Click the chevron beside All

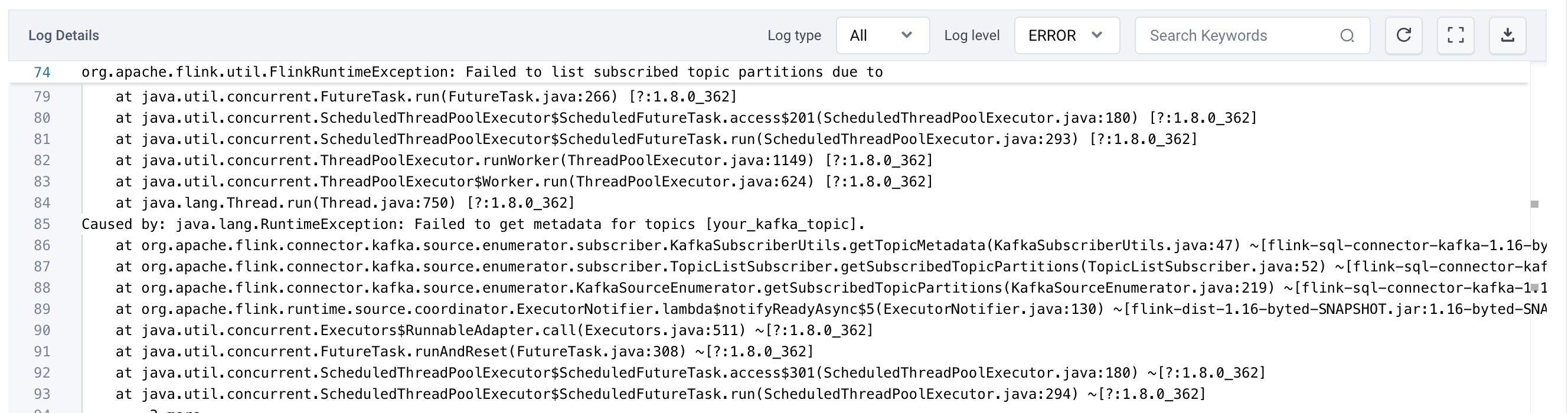pyautogui.click(x=906, y=35)
